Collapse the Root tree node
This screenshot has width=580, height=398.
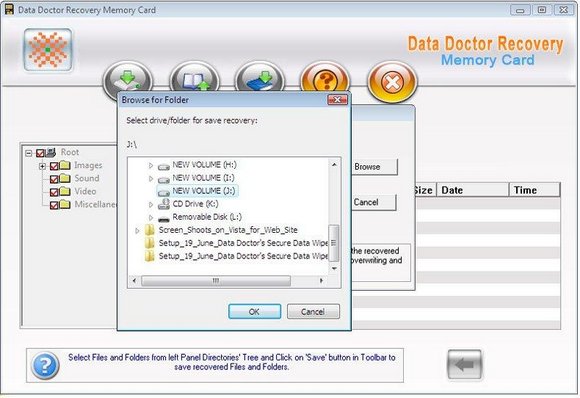28,153
